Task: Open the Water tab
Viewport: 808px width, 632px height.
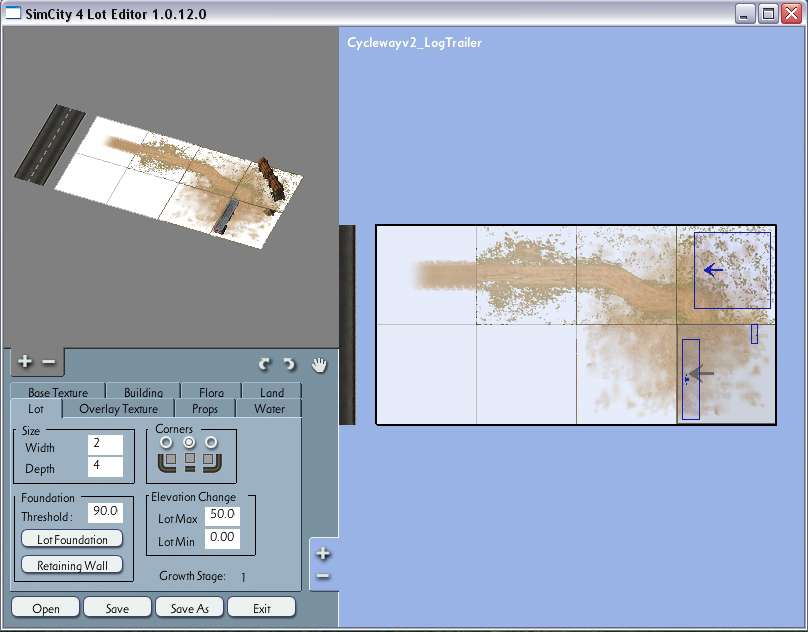Action: click(269, 409)
